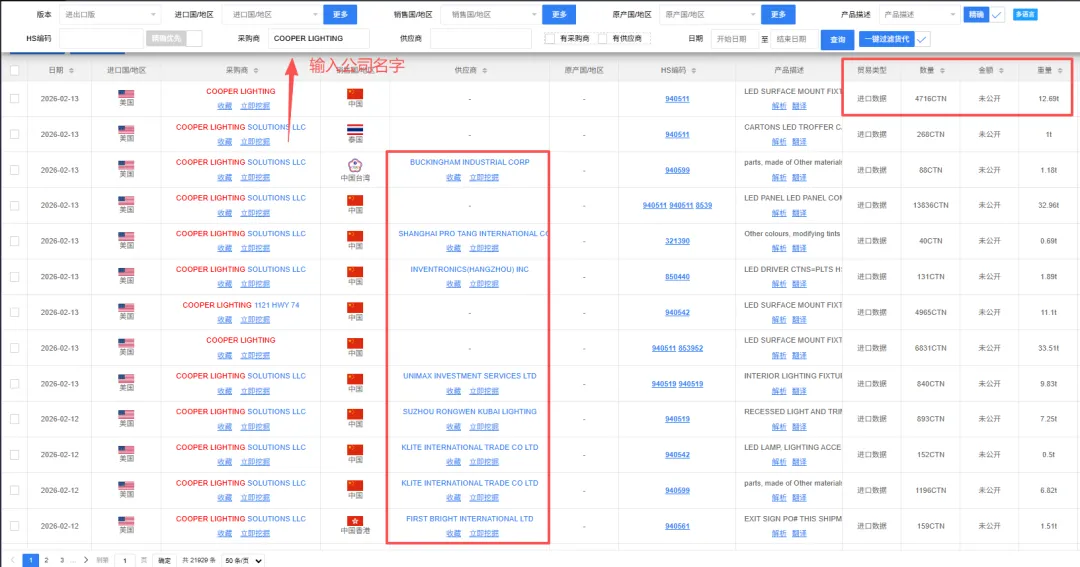Sort by HS编码 using its header sort icon

pos(694,70)
